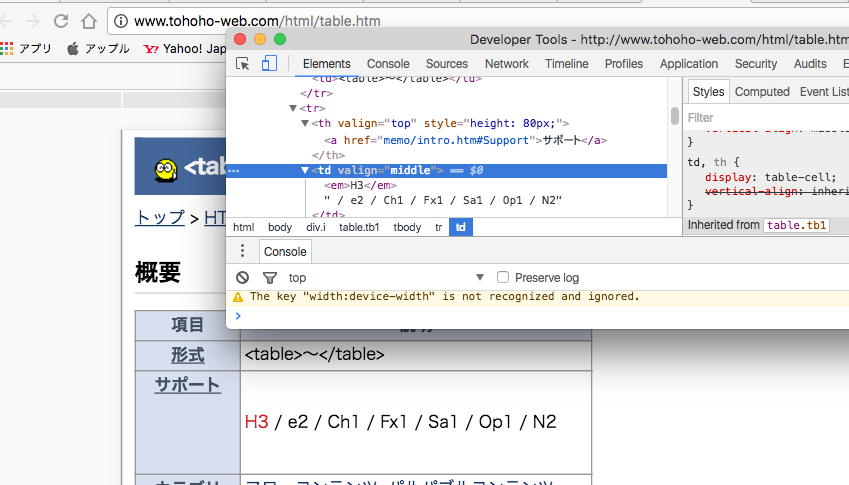This screenshot has height=485, width=849.
Task: Select the Event Listeners sidebar tab
Action: [824, 92]
